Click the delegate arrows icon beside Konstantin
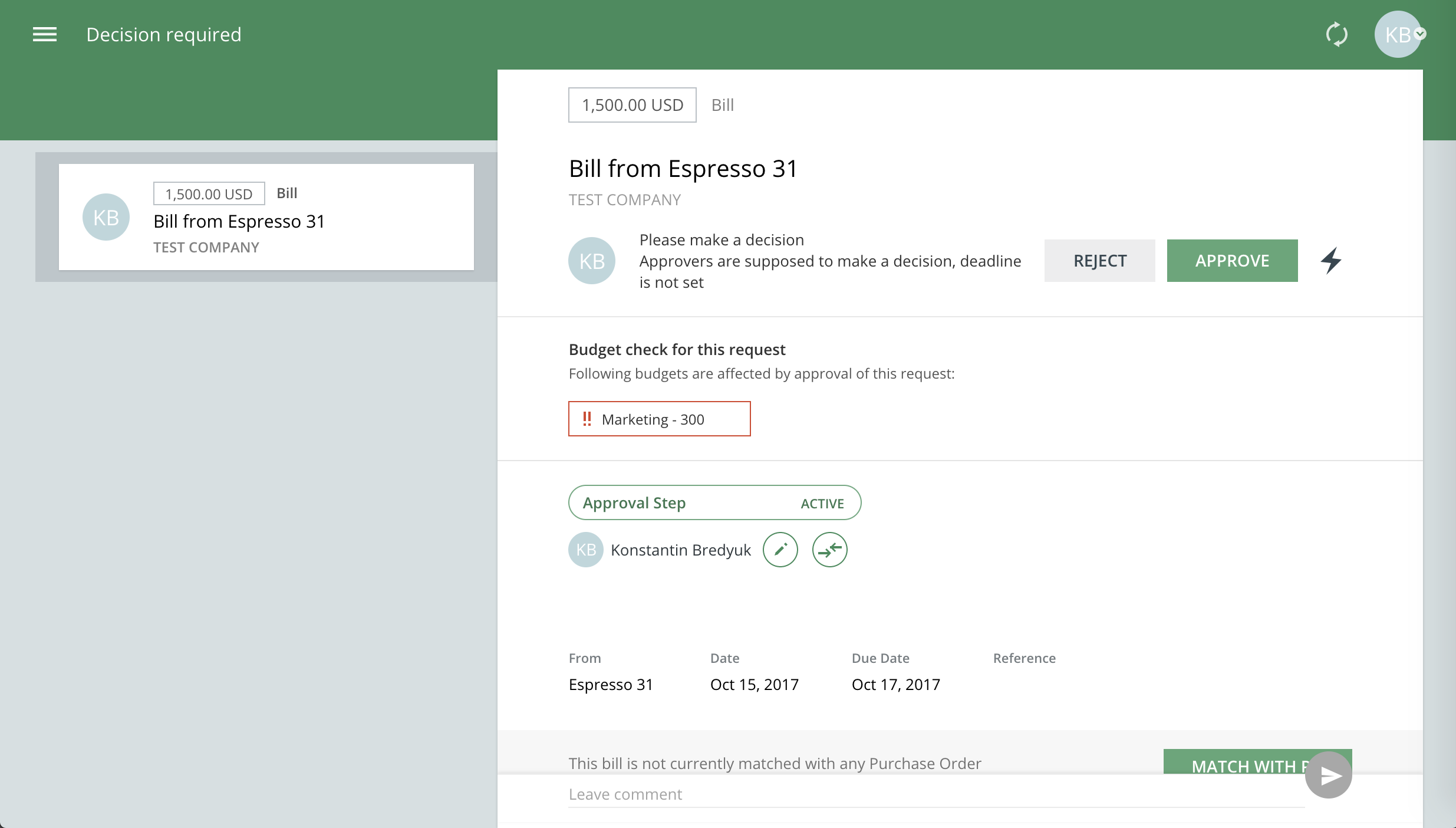1456x828 pixels. click(x=829, y=550)
